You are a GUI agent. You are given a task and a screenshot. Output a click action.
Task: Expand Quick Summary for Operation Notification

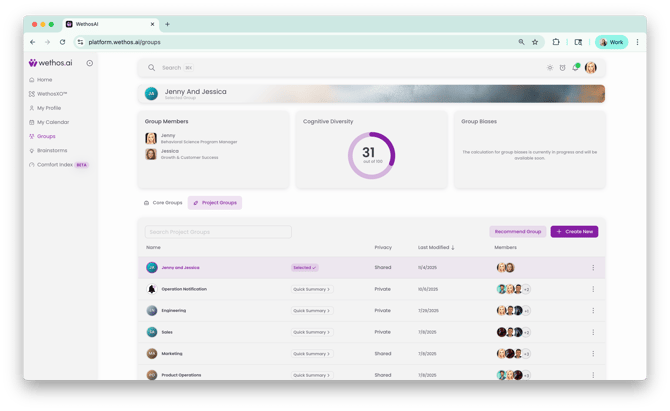pos(312,289)
